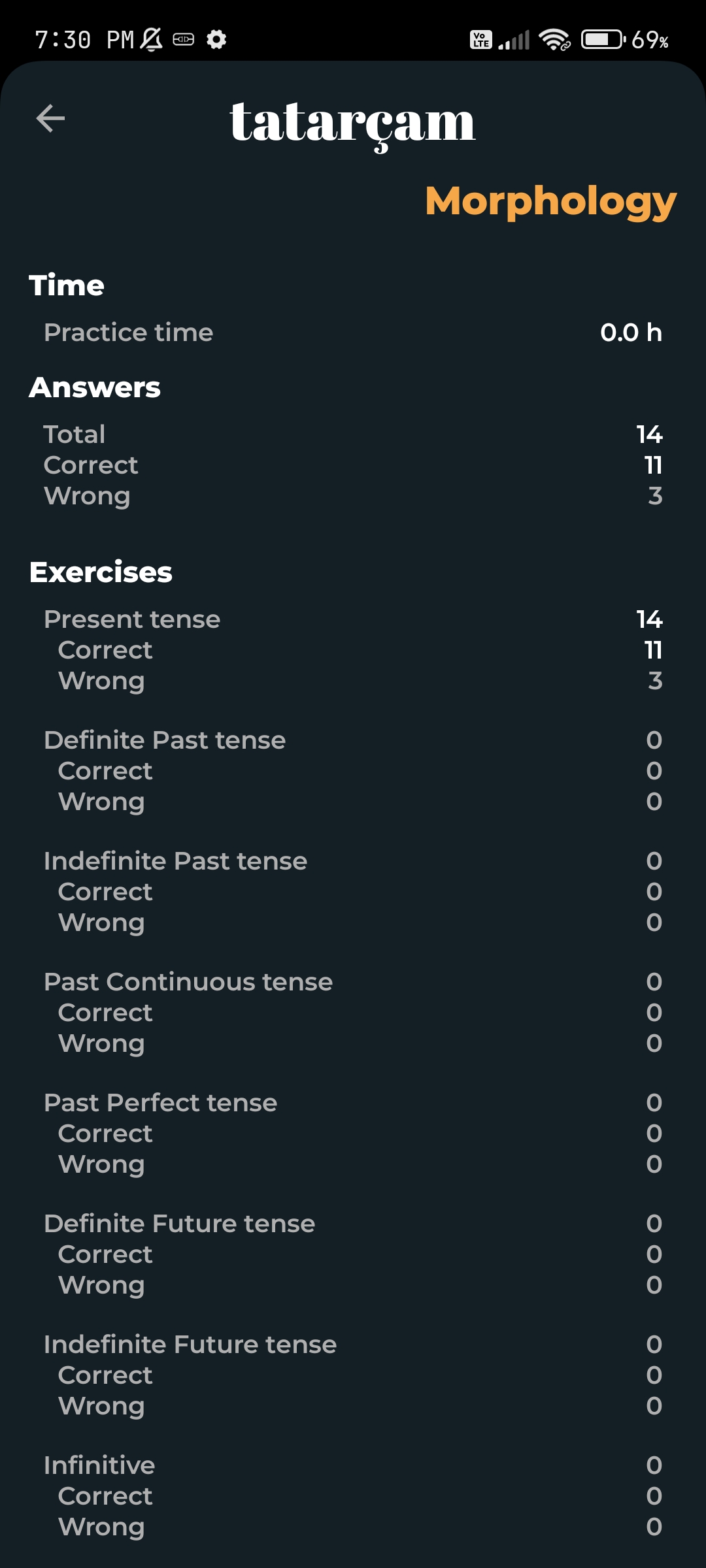Tap the Past Continuous tense label
Viewport: 706px width, 1568px height.
188,982
